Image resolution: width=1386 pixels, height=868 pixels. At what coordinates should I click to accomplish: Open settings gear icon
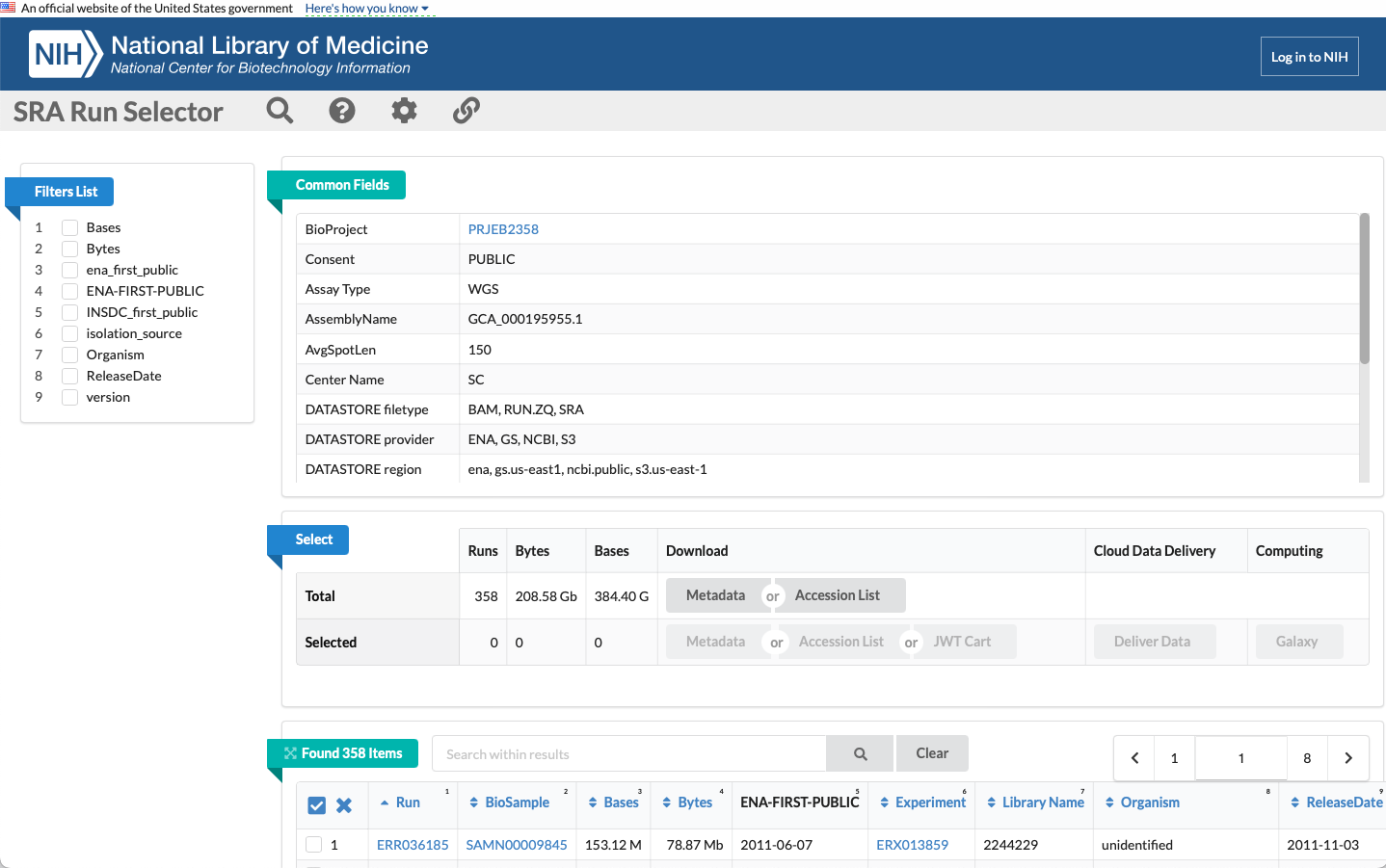[404, 111]
